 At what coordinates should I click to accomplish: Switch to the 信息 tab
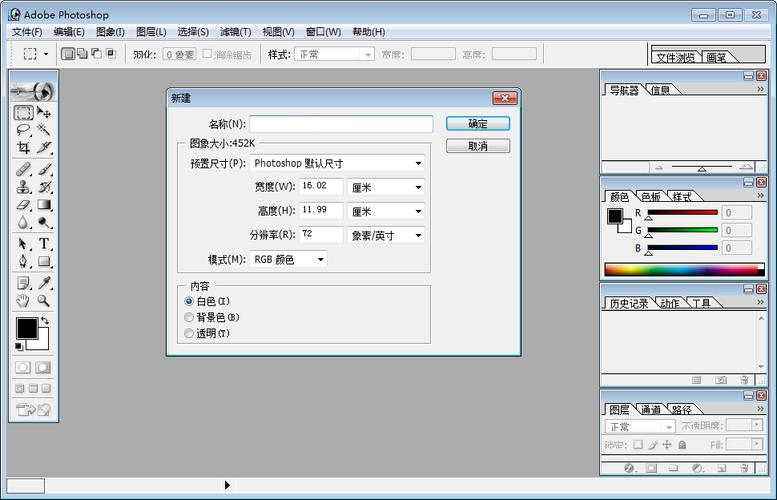click(660, 90)
